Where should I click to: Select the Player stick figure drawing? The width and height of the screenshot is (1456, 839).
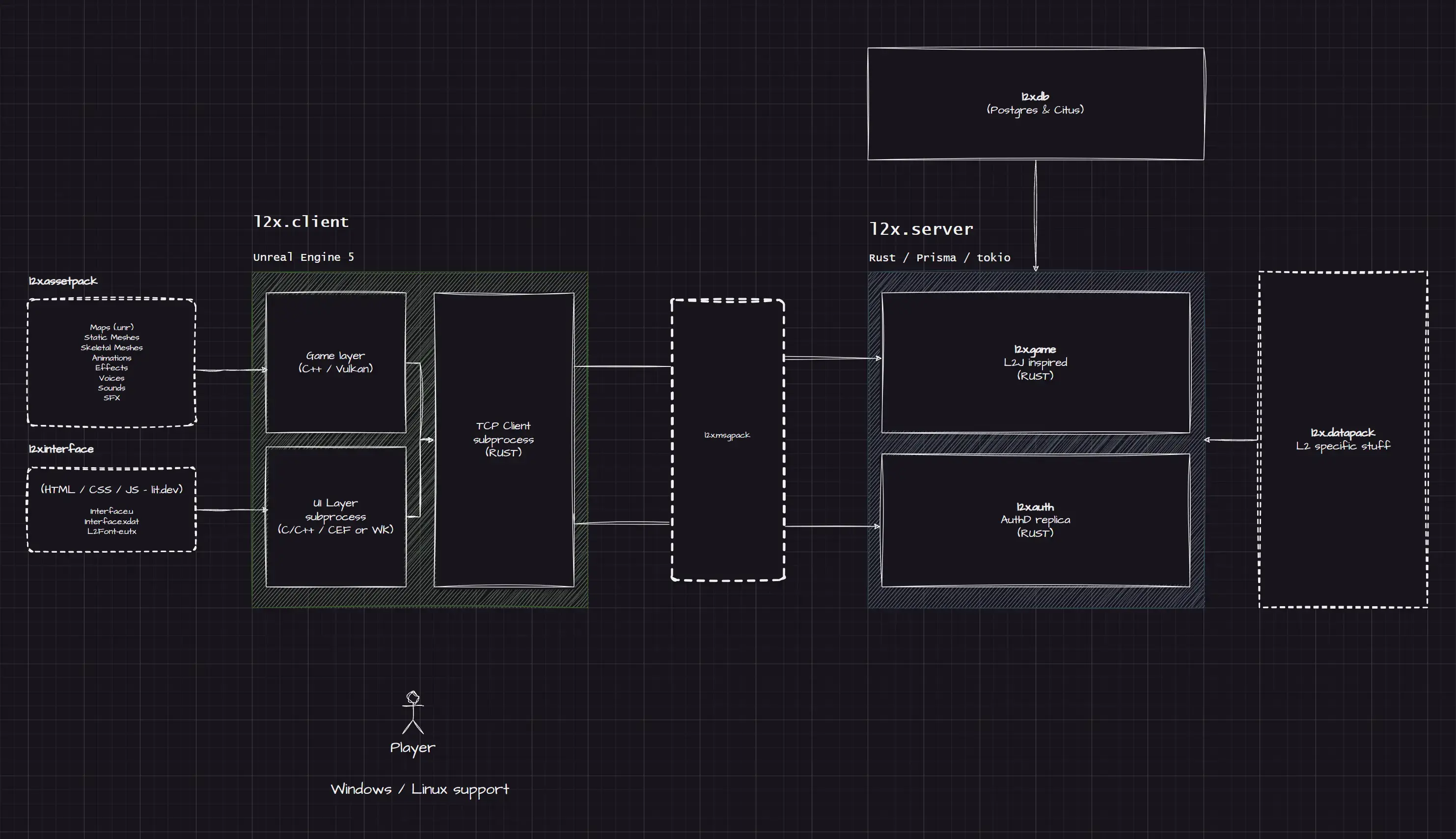pyautogui.click(x=413, y=712)
